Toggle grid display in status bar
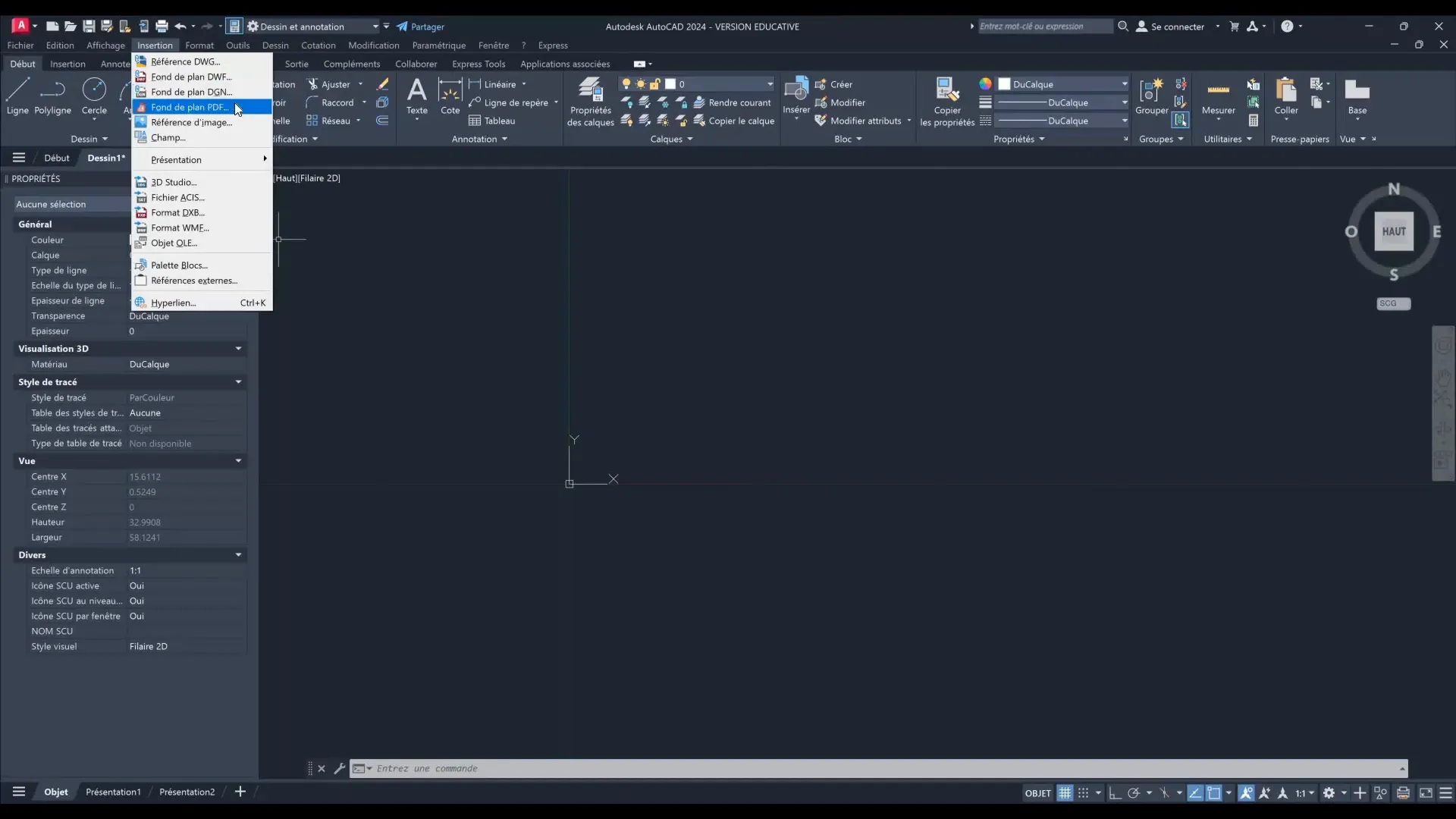The height and width of the screenshot is (819, 1456). (x=1065, y=793)
